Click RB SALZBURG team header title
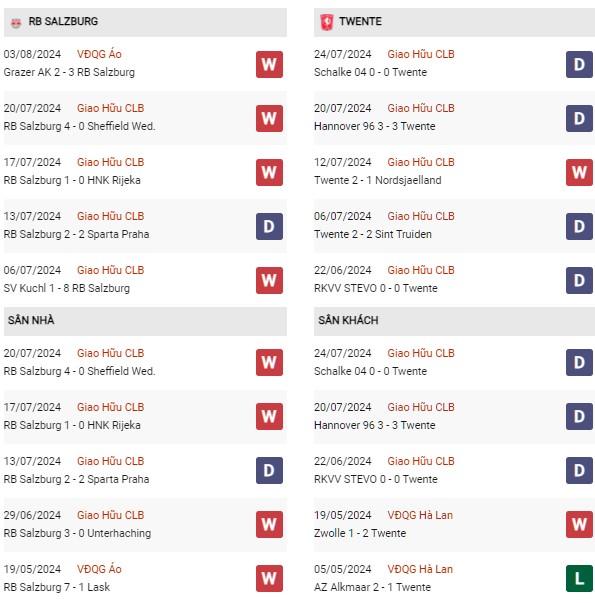595x603 pixels. [63, 22]
